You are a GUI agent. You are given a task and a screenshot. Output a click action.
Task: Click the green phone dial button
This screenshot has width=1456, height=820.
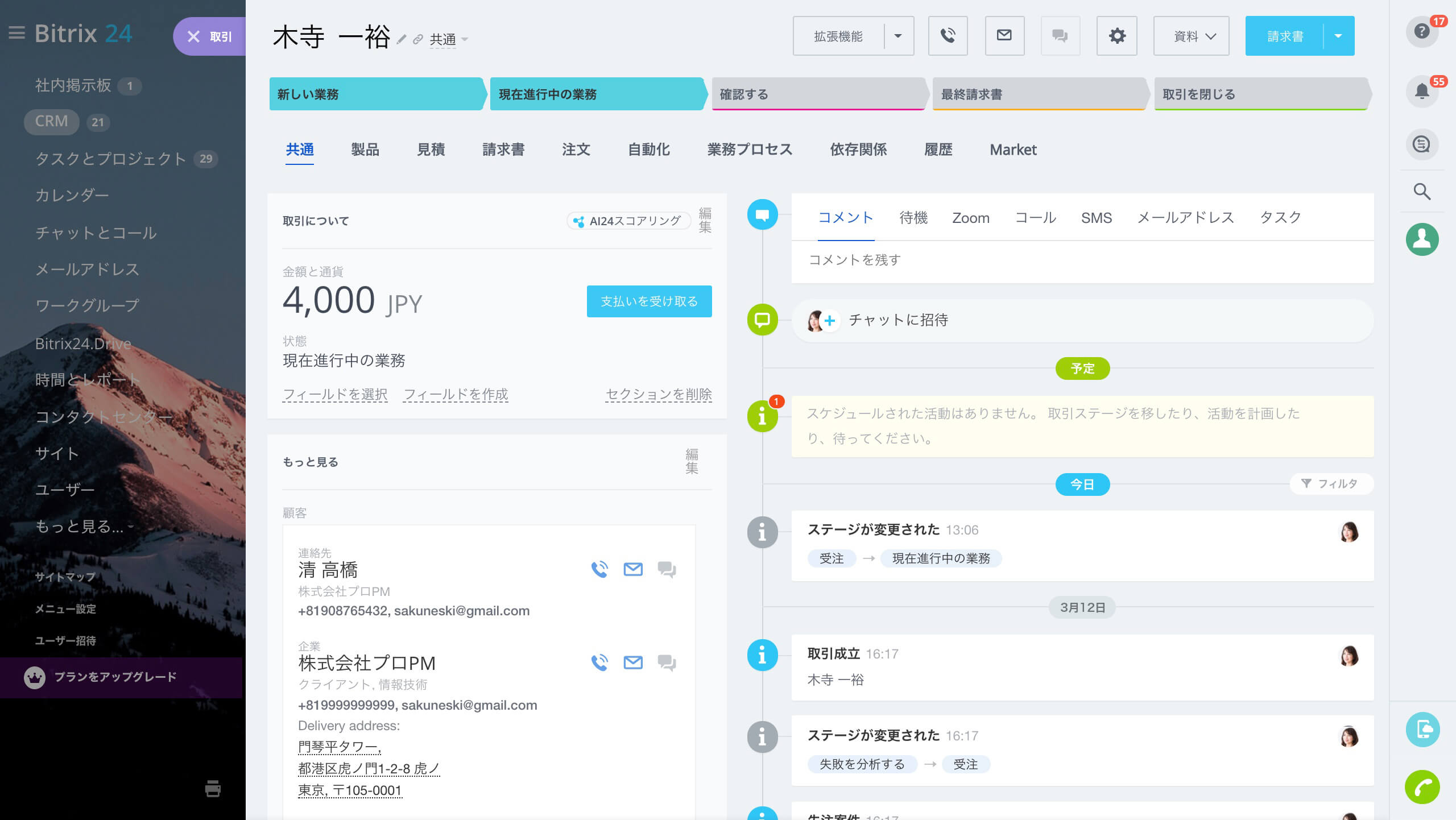pyautogui.click(x=1422, y=787)
